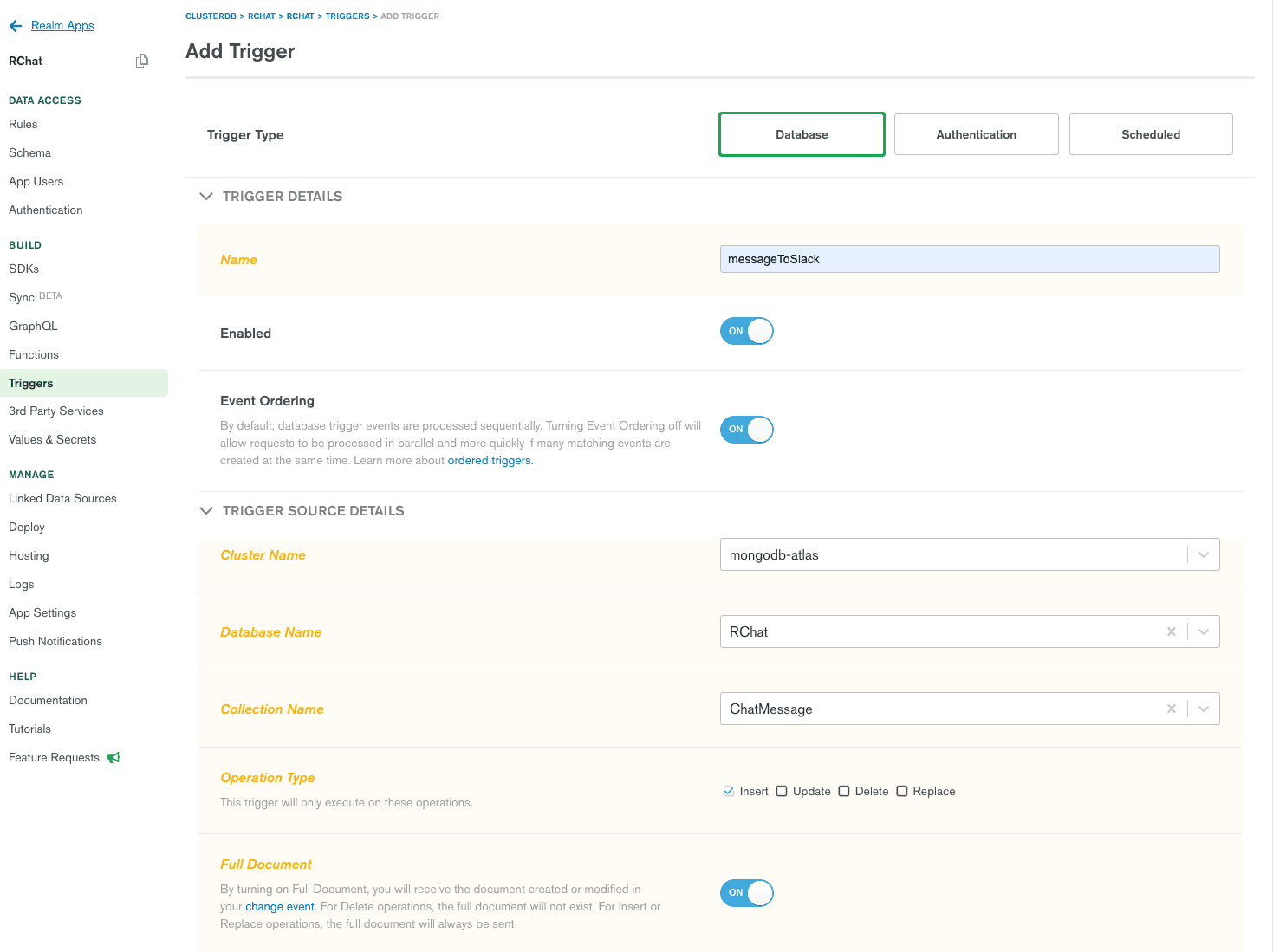Open SDKs in the sidebar

(24, 269)
